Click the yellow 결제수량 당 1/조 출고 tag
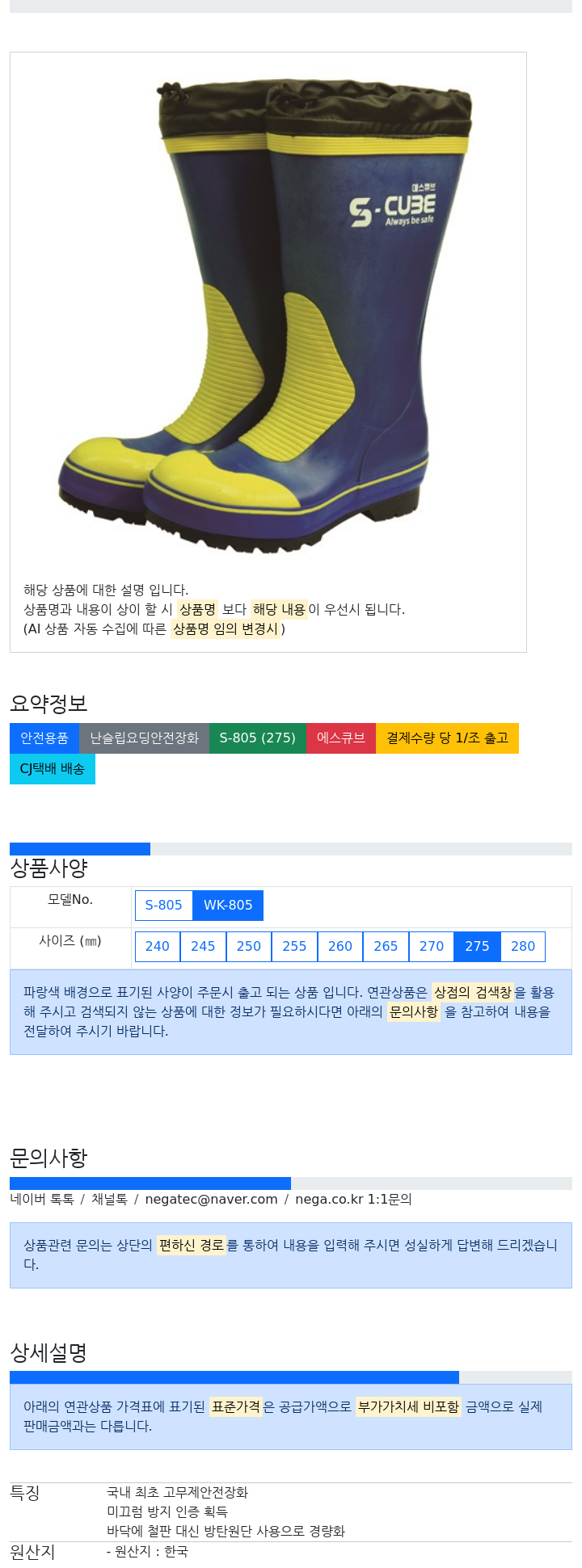Viewport: 582px width, 1568px height. pyautogui.click(x=447, y=738)
